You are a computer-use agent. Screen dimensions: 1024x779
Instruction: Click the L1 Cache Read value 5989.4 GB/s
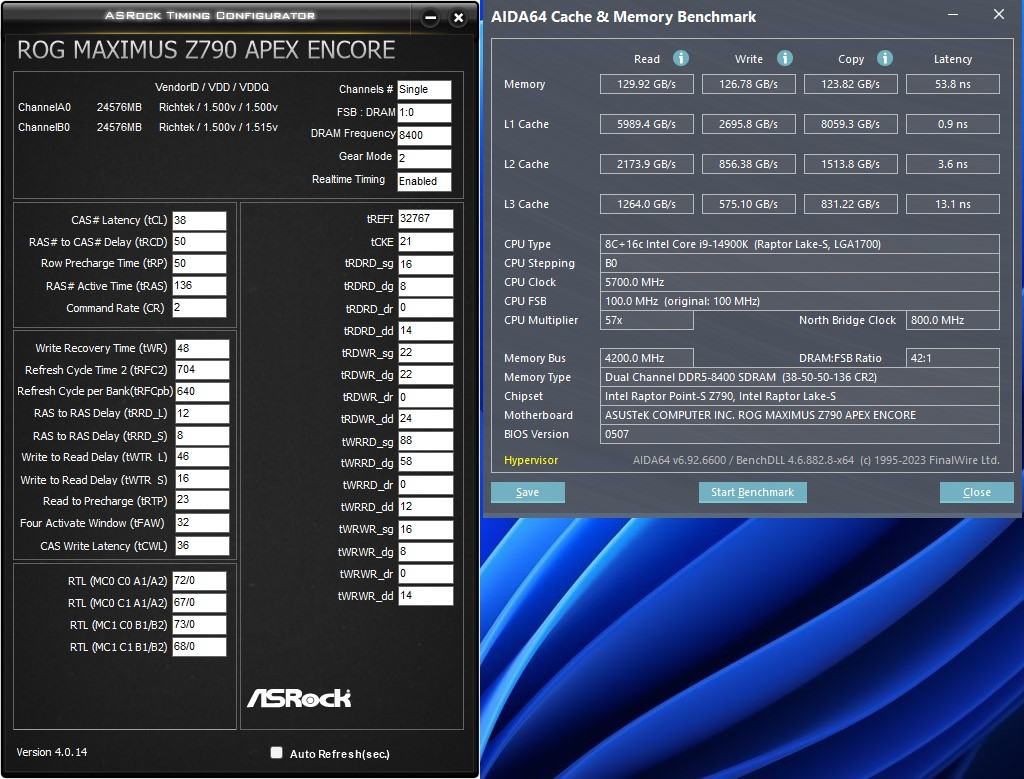pos(647,124)
